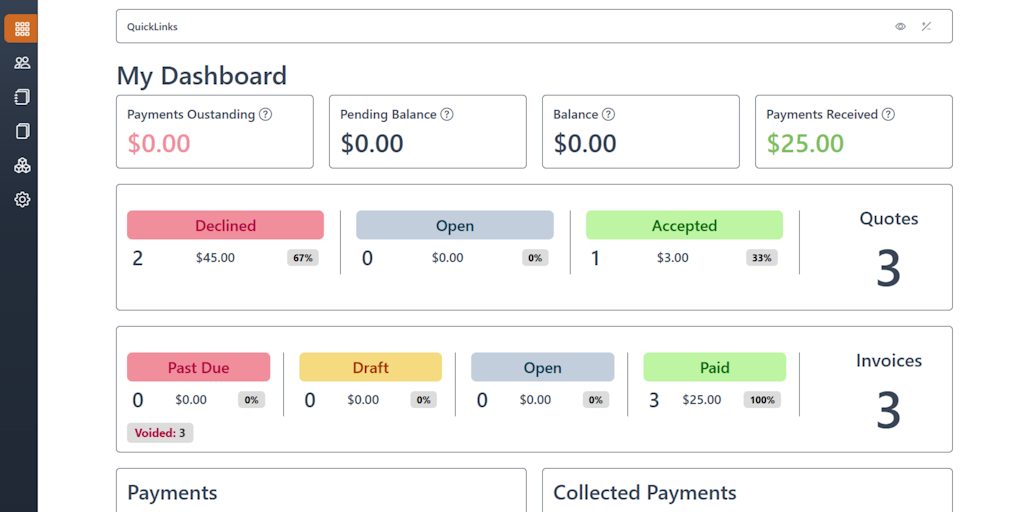Click the pink $0.00 Payments Oustanding amount
1024x512 pixels.
159,144
